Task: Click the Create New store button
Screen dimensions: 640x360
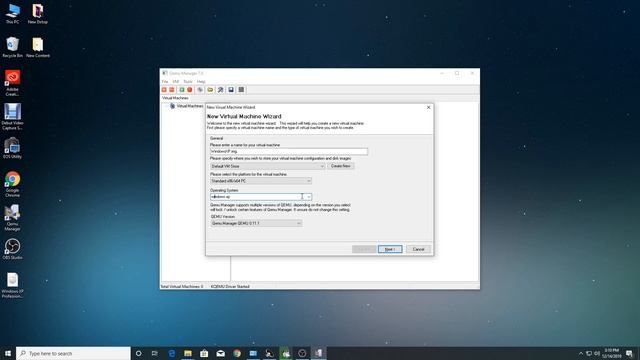Action: pyautogui.click(x=340, y=166)
